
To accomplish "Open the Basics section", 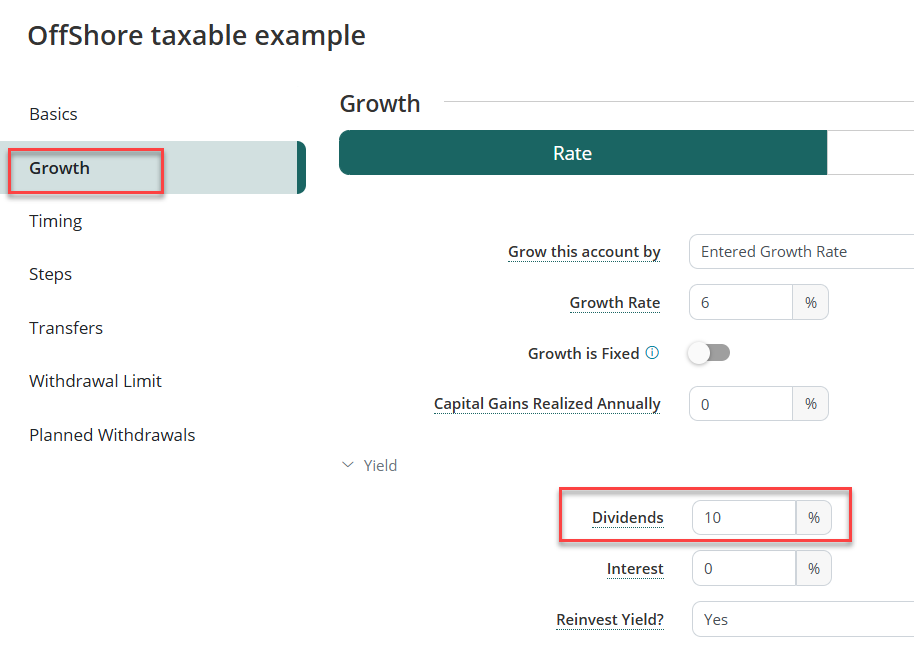I will coord(53,114).
